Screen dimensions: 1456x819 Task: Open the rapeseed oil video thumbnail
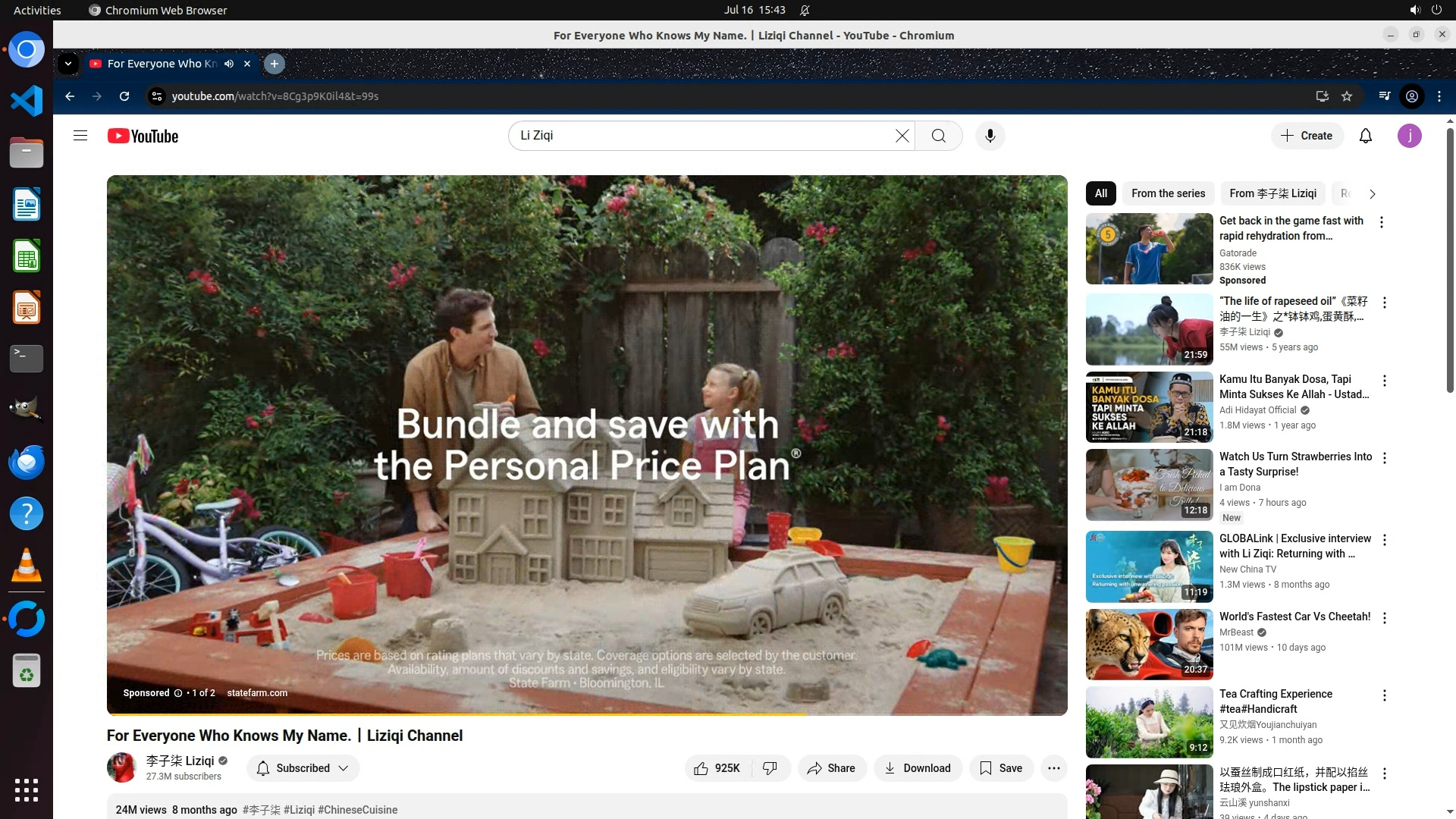(1149, 330)
